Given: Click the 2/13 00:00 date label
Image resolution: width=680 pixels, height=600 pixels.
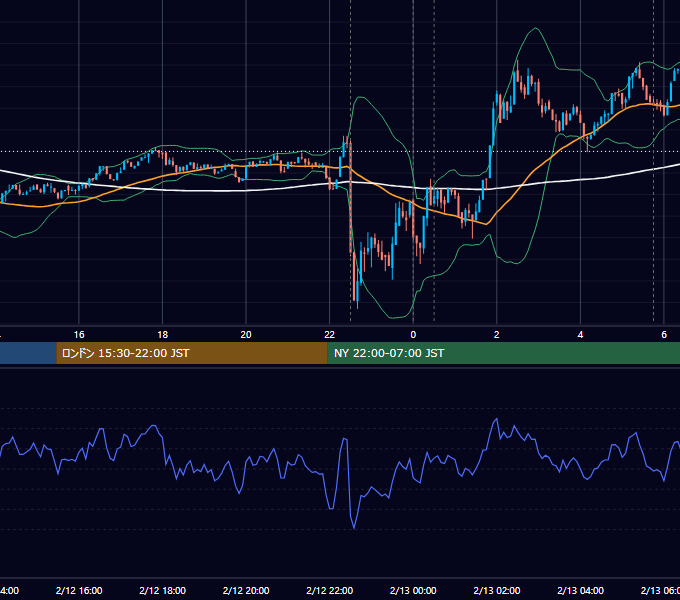Looking at the screenshot, I should (x=413, y=590).
